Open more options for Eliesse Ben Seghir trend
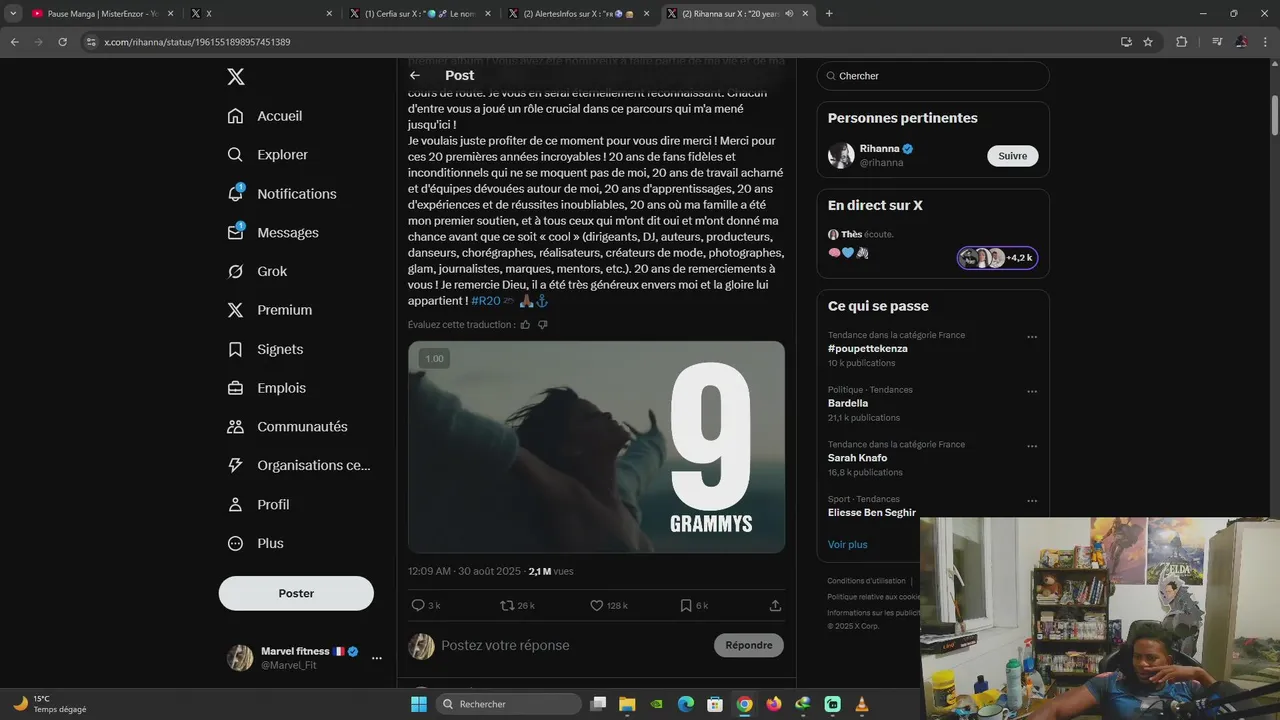1280x720 pixels. (1032, 501)
